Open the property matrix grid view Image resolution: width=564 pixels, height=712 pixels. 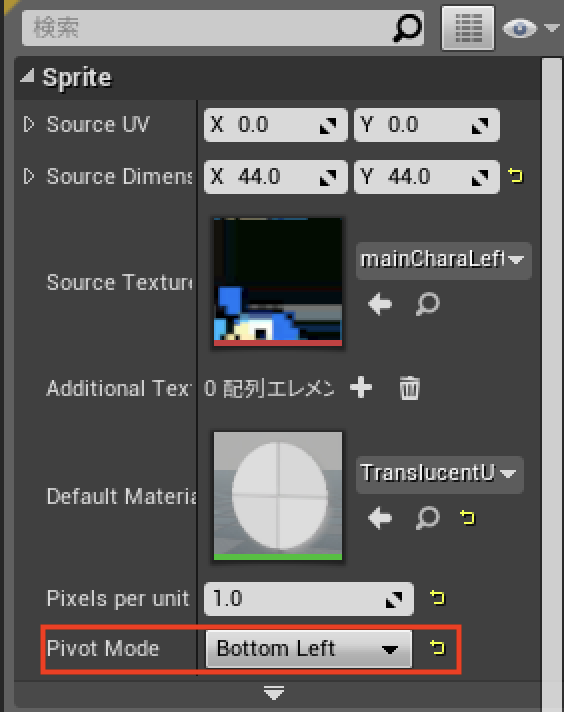click(x=468, y=28)
